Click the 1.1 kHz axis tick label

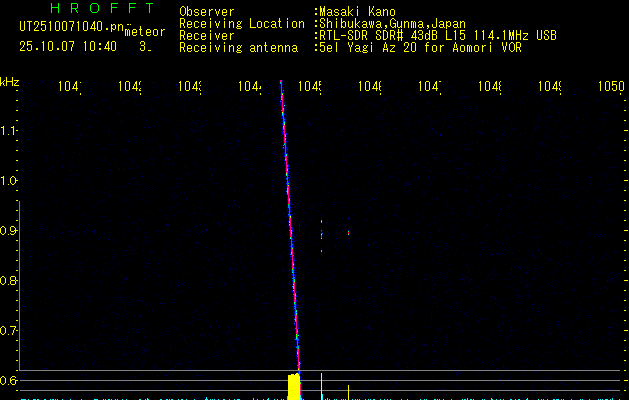point(9,131)
